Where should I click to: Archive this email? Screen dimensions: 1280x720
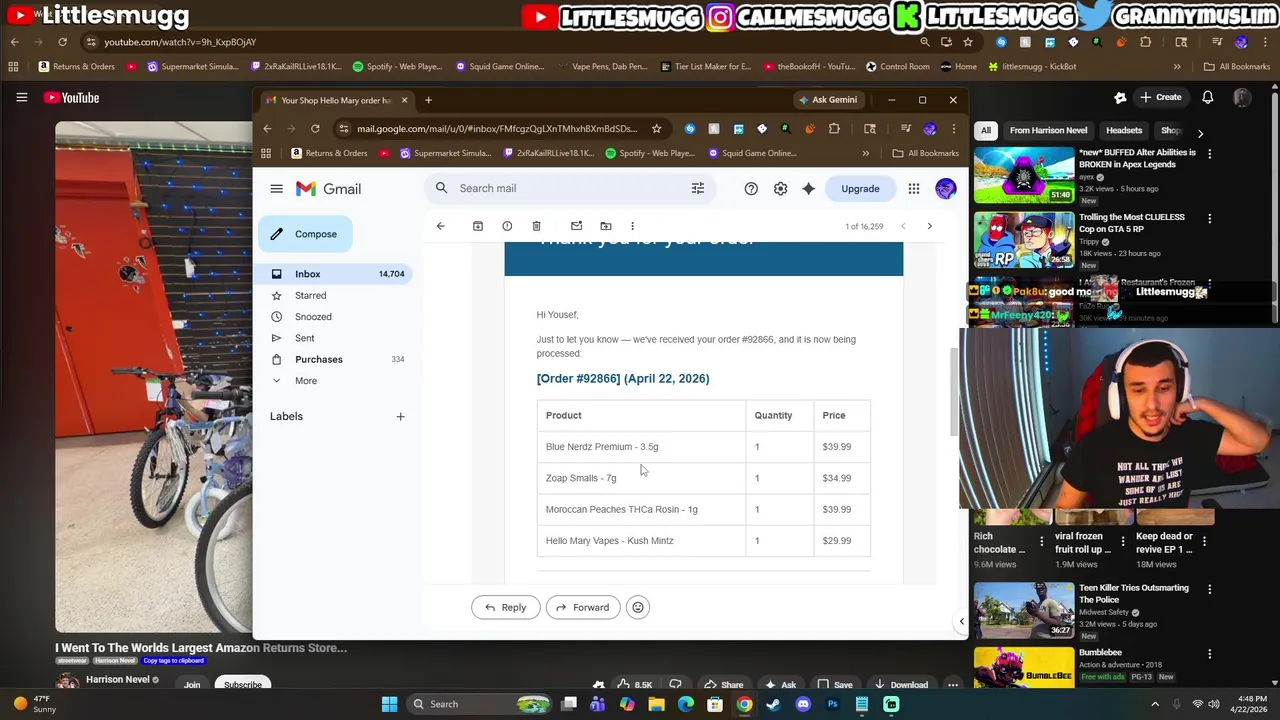(x=478, y=226)
